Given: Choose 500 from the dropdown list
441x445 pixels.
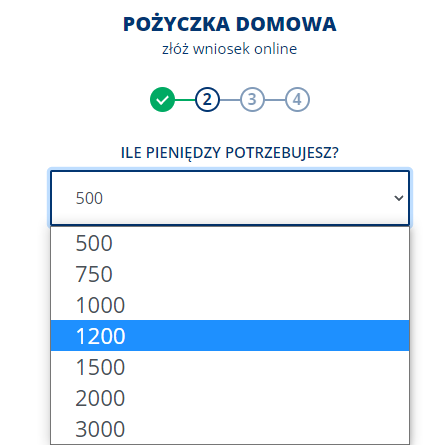Looking at the screenshot, I should click(230, 243).
